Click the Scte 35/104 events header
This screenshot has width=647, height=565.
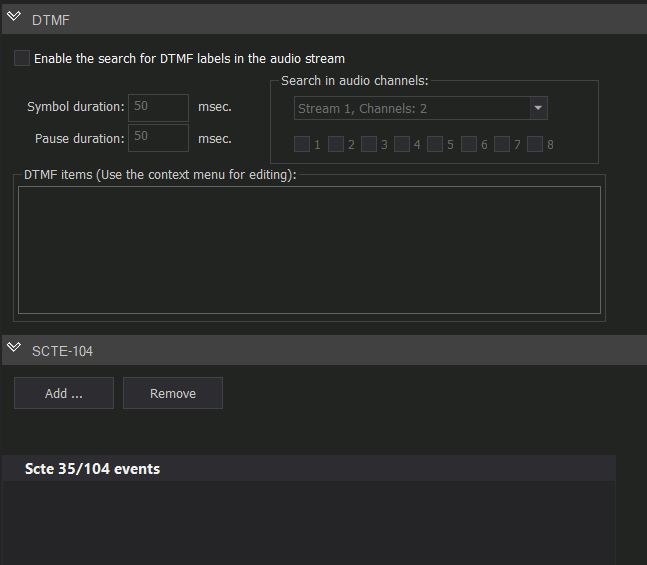[x=309, y=468]
